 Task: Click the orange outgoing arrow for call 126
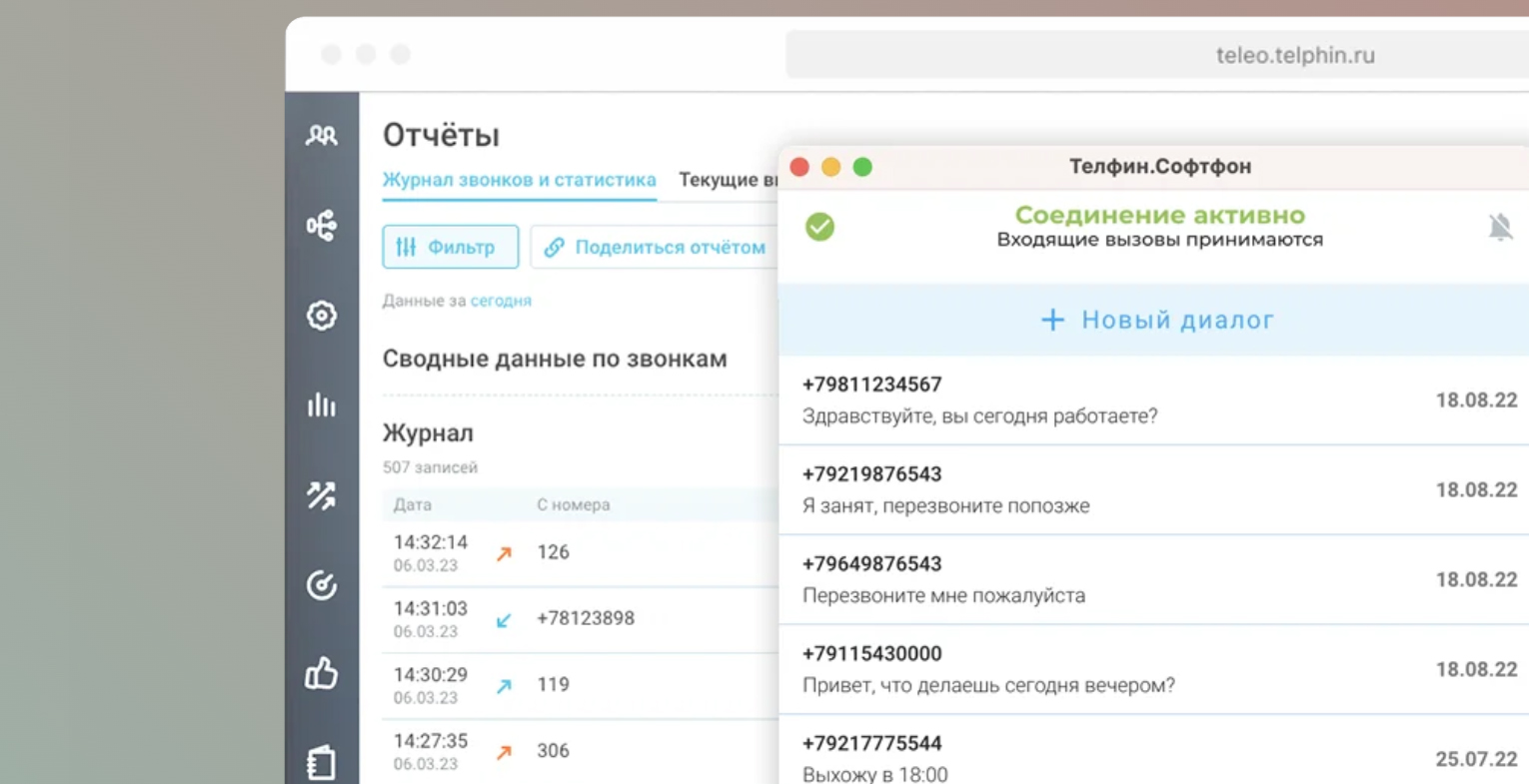504,553
